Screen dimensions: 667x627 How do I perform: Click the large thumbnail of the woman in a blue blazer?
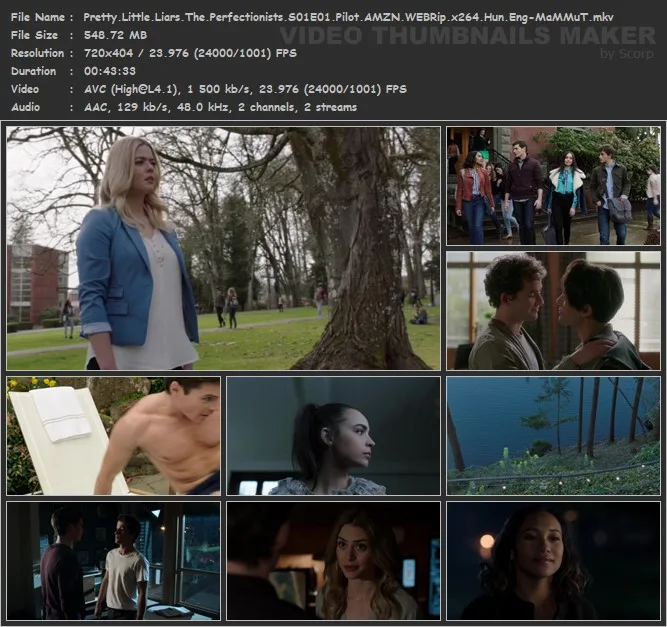[223, 248]
